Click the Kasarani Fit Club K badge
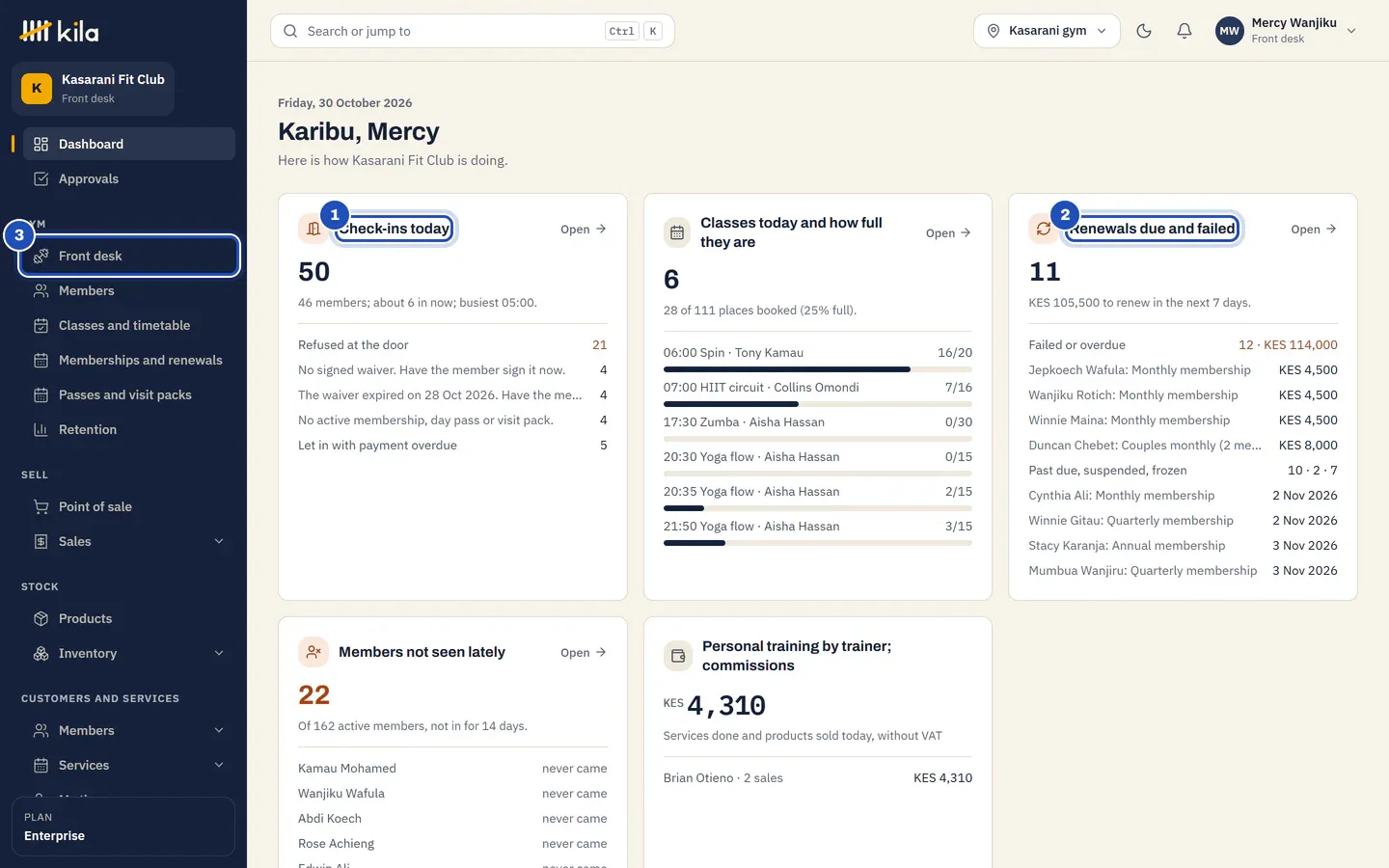1389x868 pixels. tap(37, 89)
